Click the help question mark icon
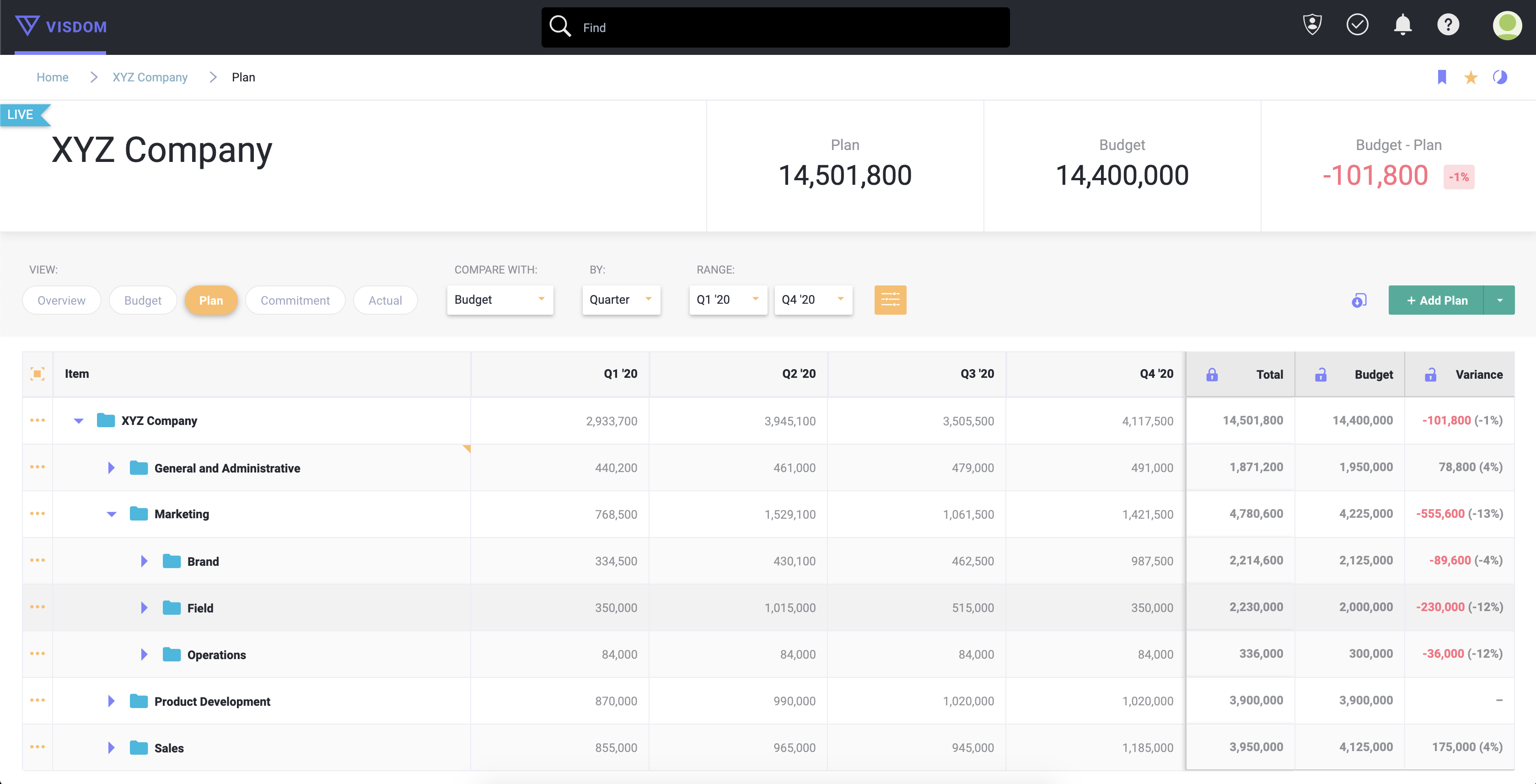The image size is (1536, 784). pos(1448,25)
